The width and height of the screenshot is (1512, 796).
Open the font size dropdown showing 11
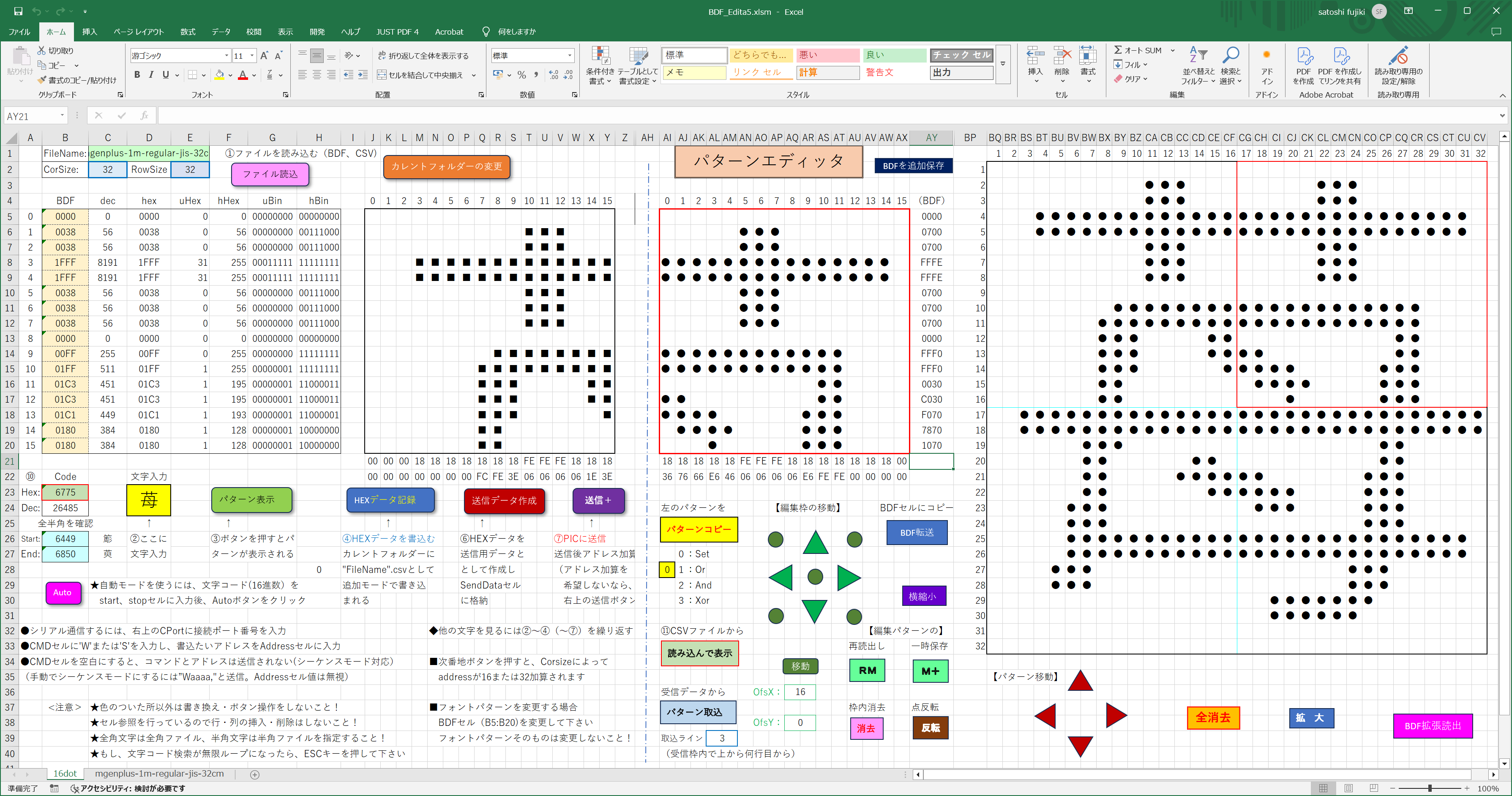tap(252, 56)
